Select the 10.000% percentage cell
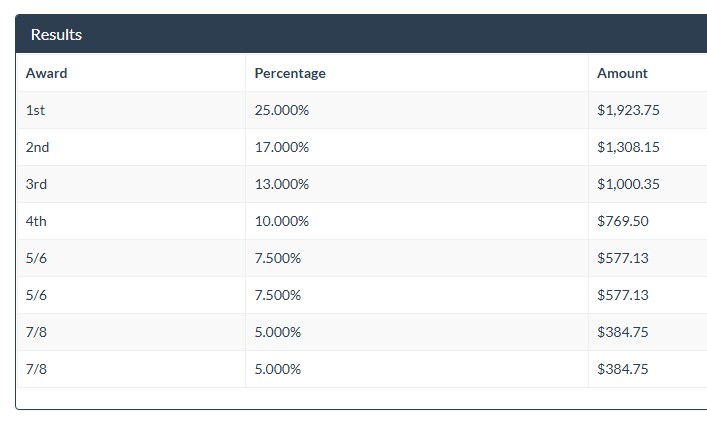 pyautogui.click(x=282, y=221)
